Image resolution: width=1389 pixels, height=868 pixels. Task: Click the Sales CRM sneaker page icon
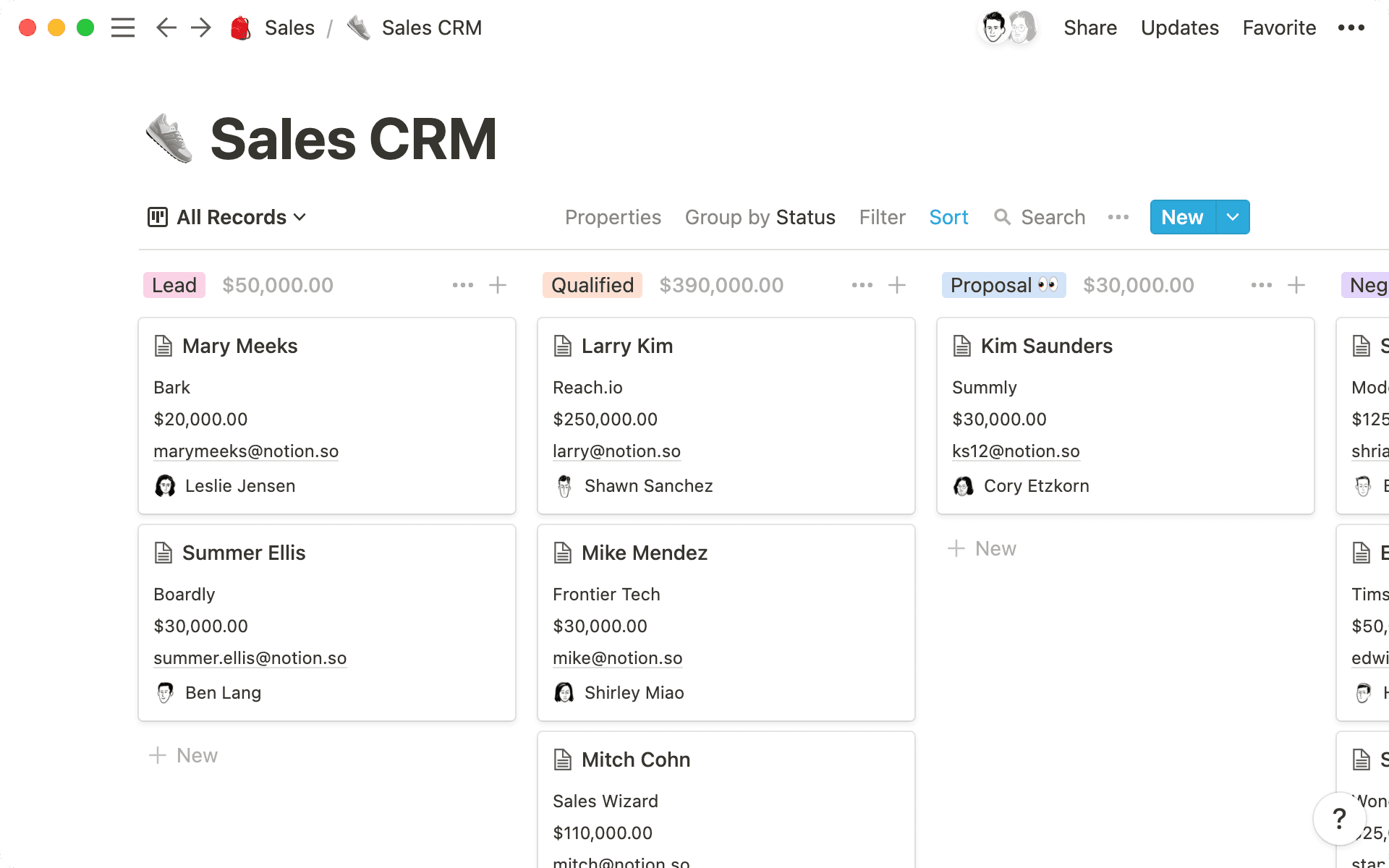[x=168, y=137]
